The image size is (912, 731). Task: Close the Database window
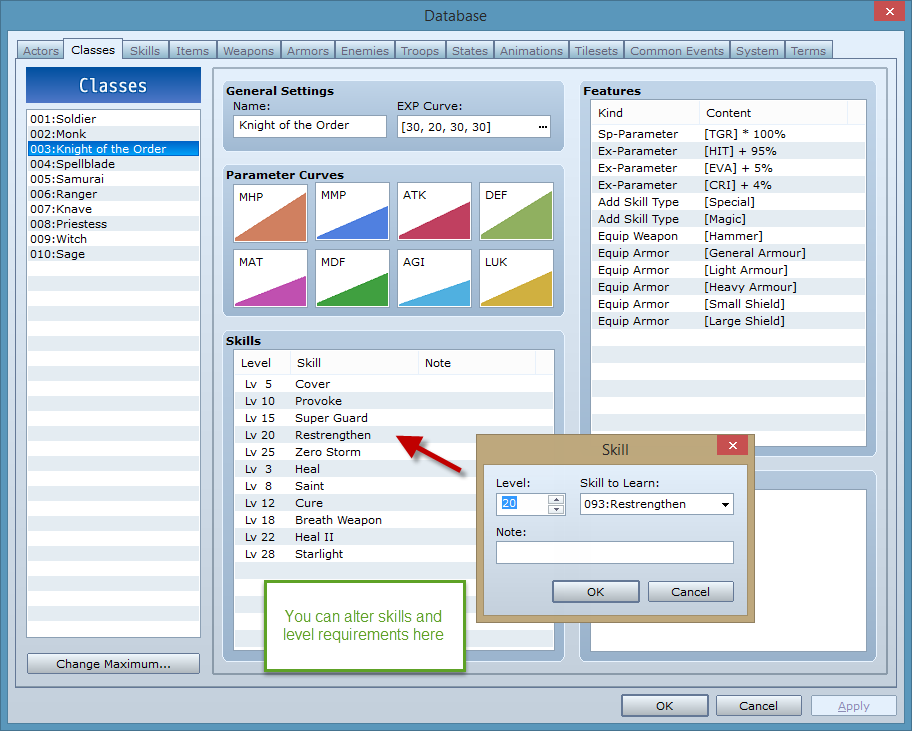tap(890, 11)
